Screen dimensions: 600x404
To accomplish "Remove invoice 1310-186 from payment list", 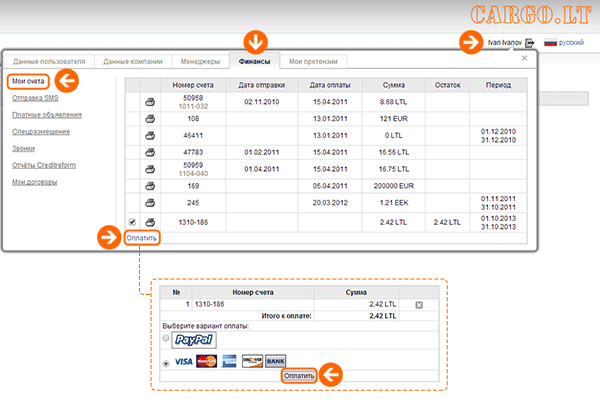I will (419, 304).
